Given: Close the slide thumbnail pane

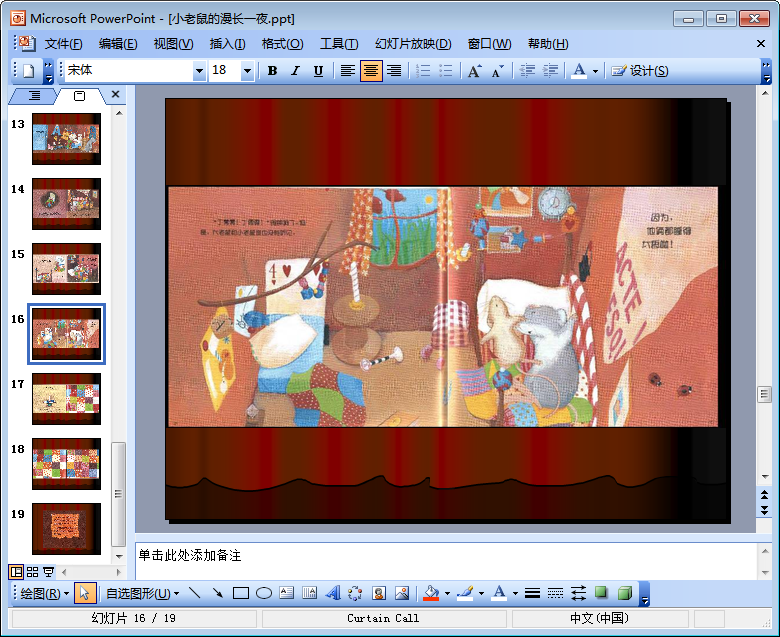Looking at the screenshot, I should (x=115, y=94).
